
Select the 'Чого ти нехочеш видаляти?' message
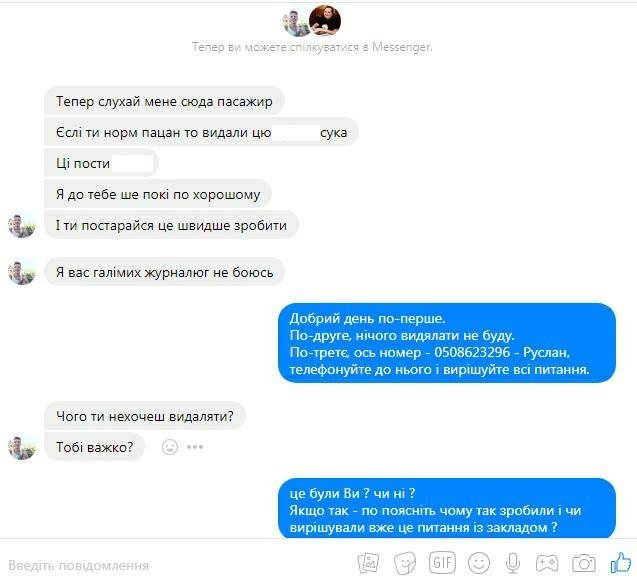[145, 416]
